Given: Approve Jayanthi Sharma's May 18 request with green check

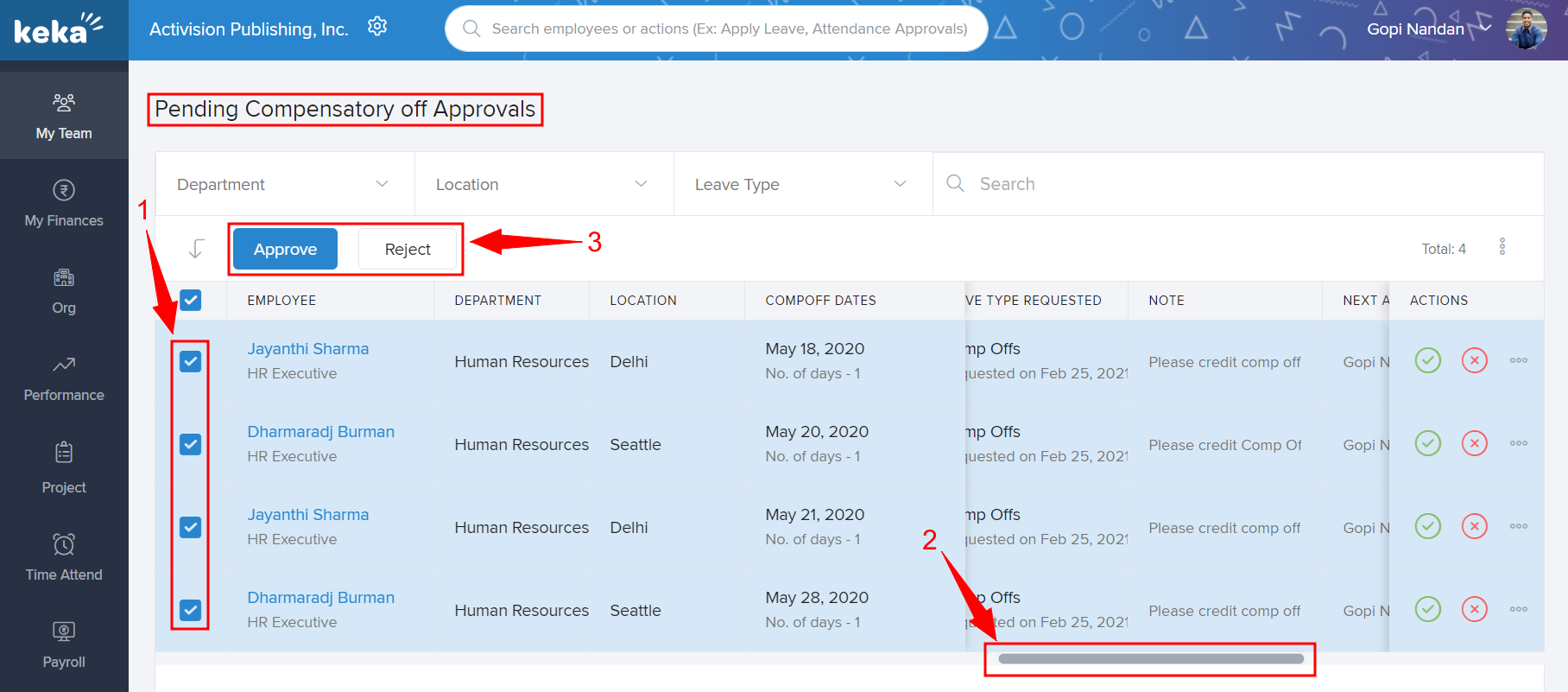Looking at the screenshot, I should (1428, 360).
